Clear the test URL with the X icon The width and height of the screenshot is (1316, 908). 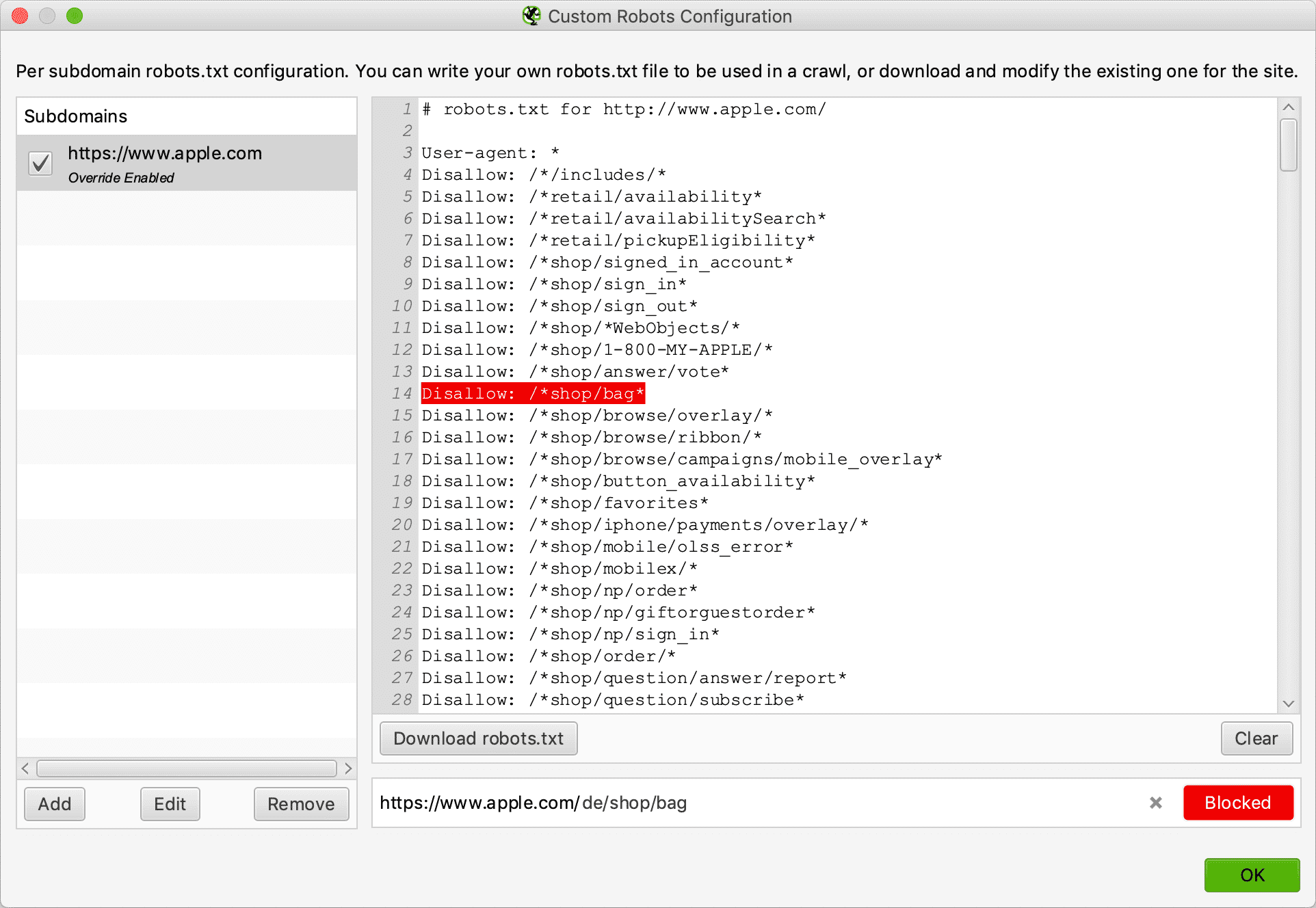coord(1156,803)
